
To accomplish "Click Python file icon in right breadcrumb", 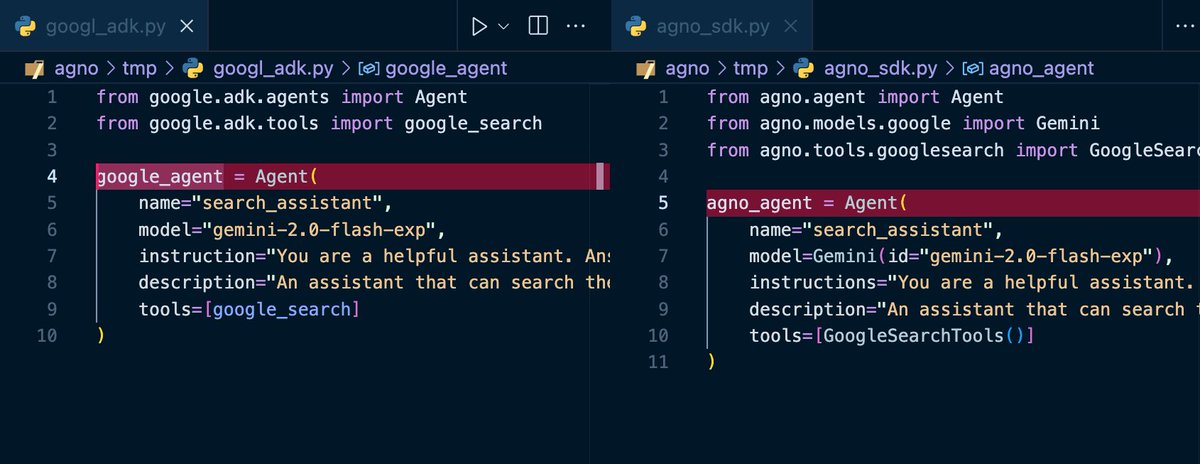I will pos(804,69).
